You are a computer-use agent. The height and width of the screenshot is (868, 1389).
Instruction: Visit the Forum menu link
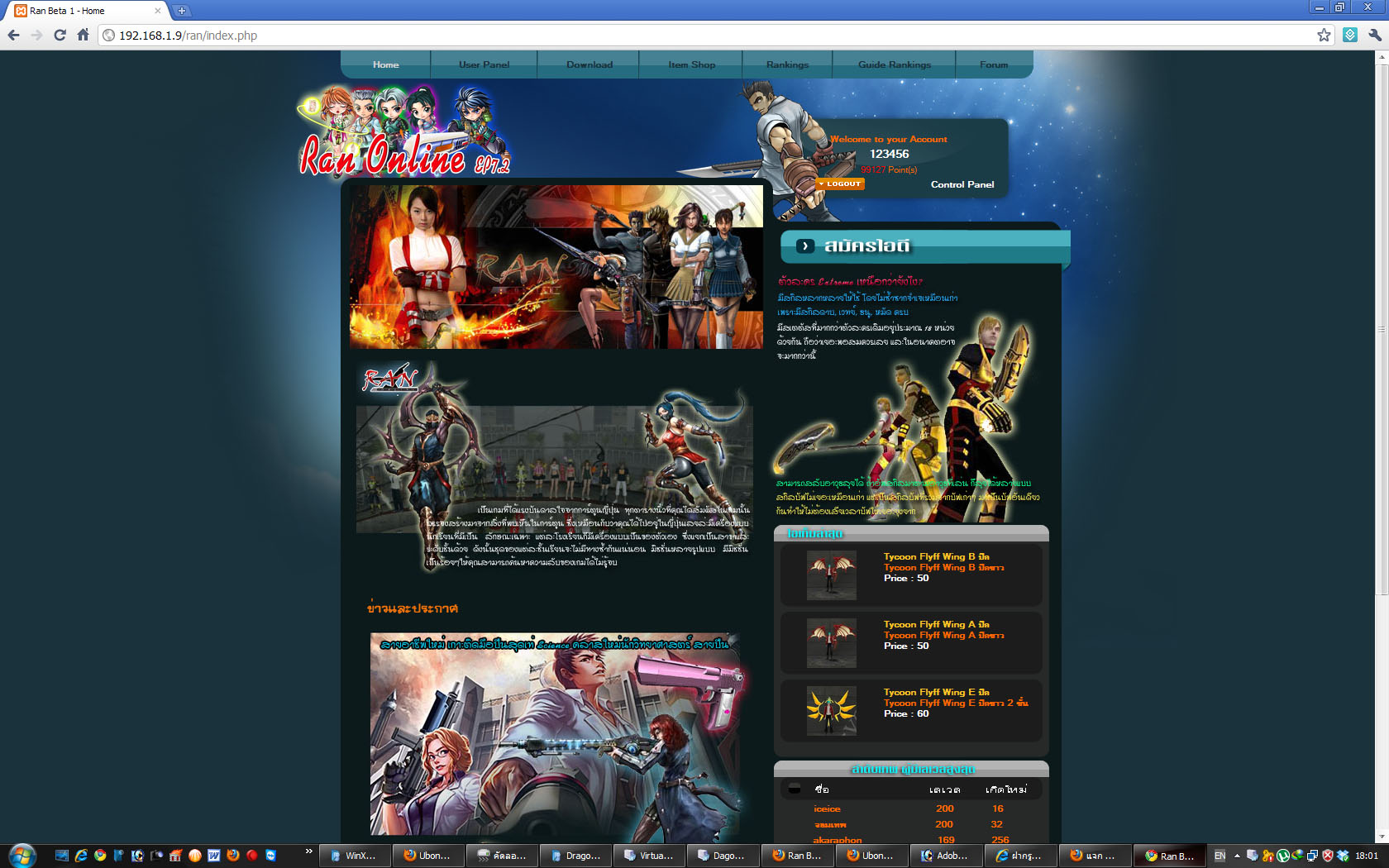pyautogui.click(x=993, y=64)
